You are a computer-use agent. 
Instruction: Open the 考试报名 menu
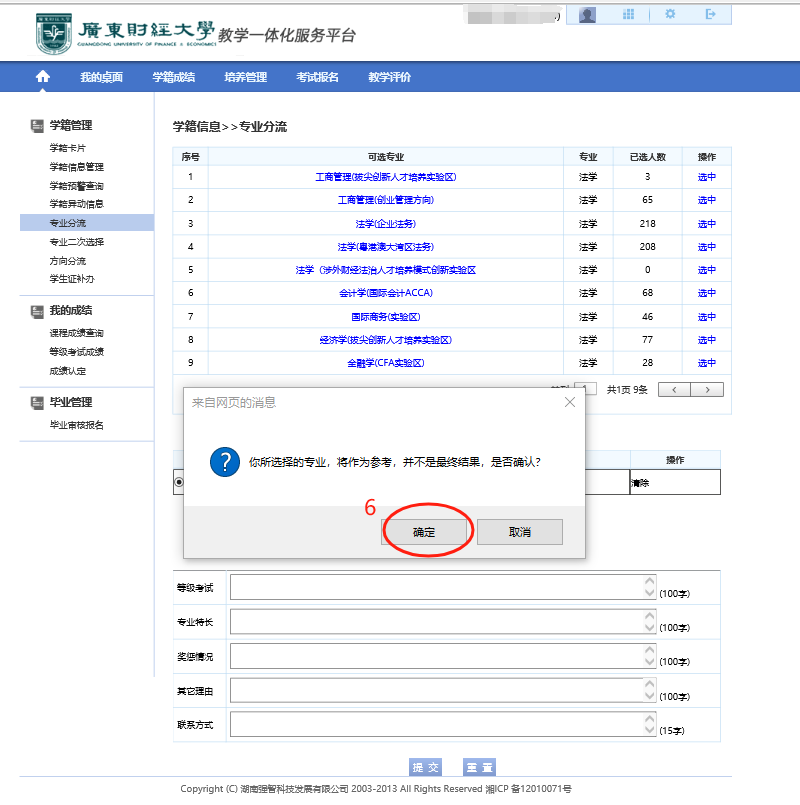(317, 77)
